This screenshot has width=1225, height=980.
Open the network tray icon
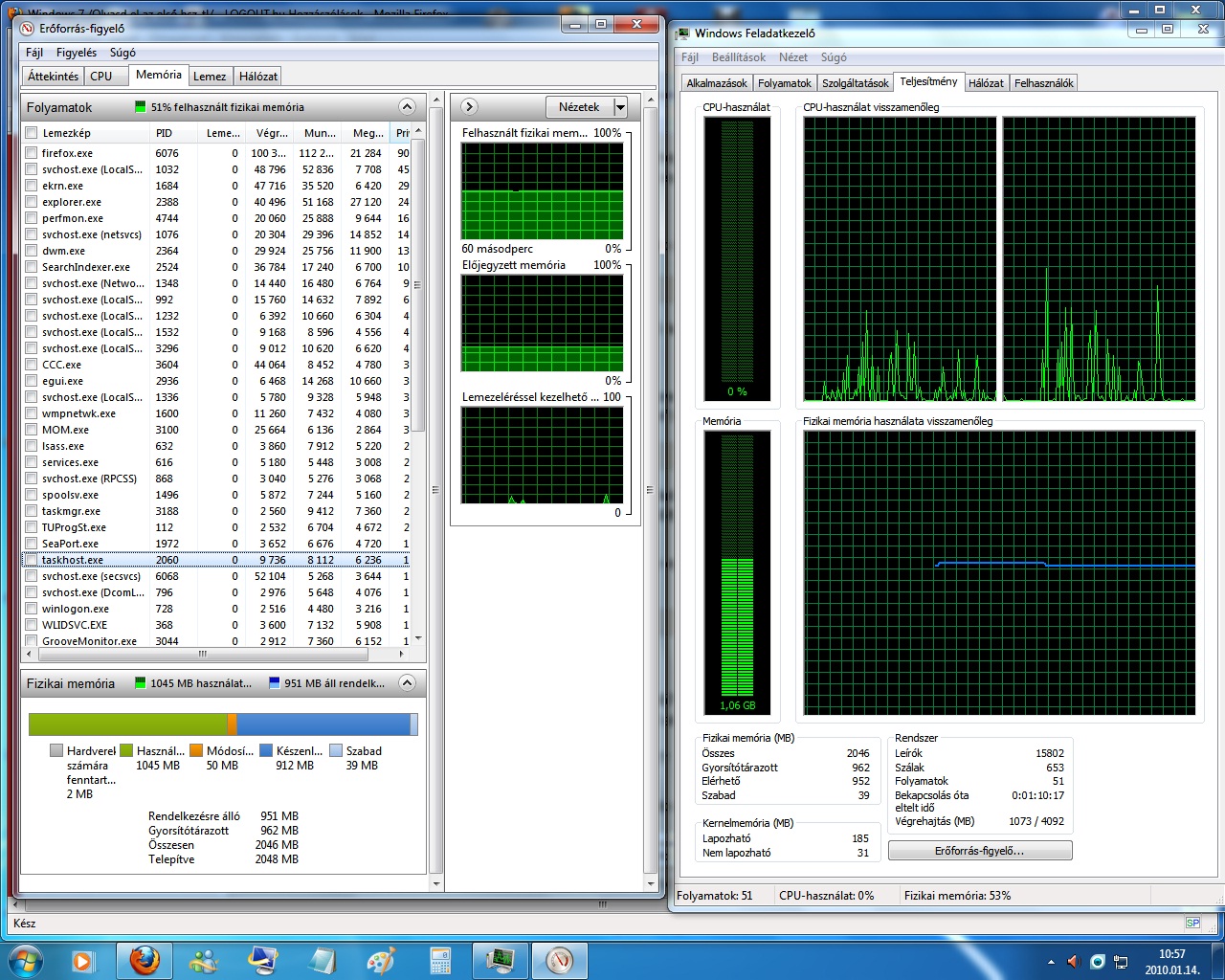point(1121,962)
